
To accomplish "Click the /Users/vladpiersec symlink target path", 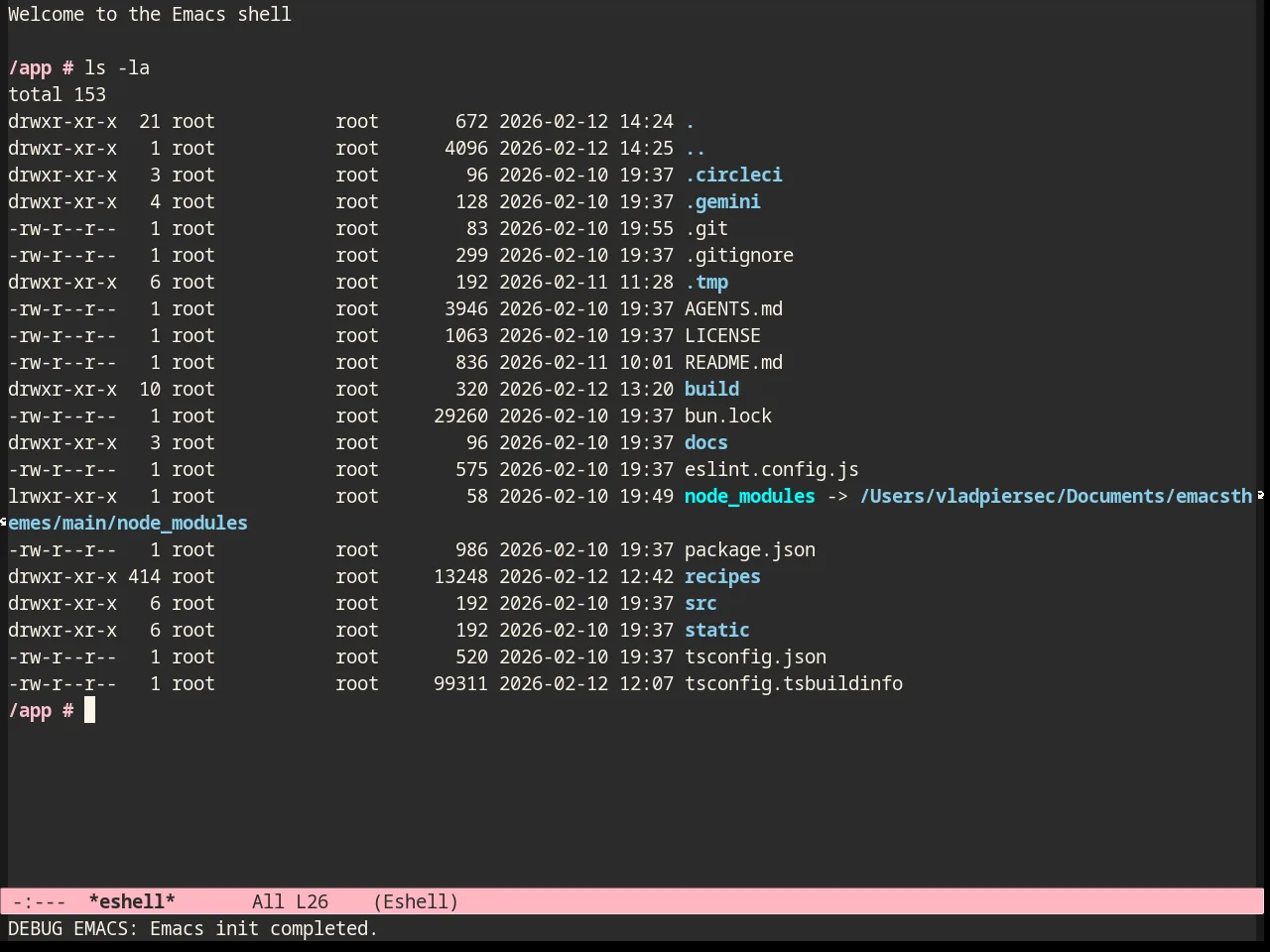I will point(1056,496).
